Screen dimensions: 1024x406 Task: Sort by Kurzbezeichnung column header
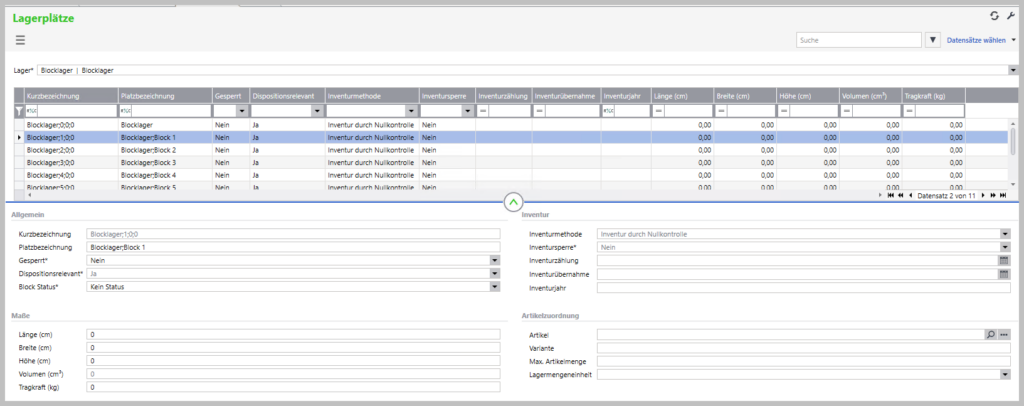(71, 96)
